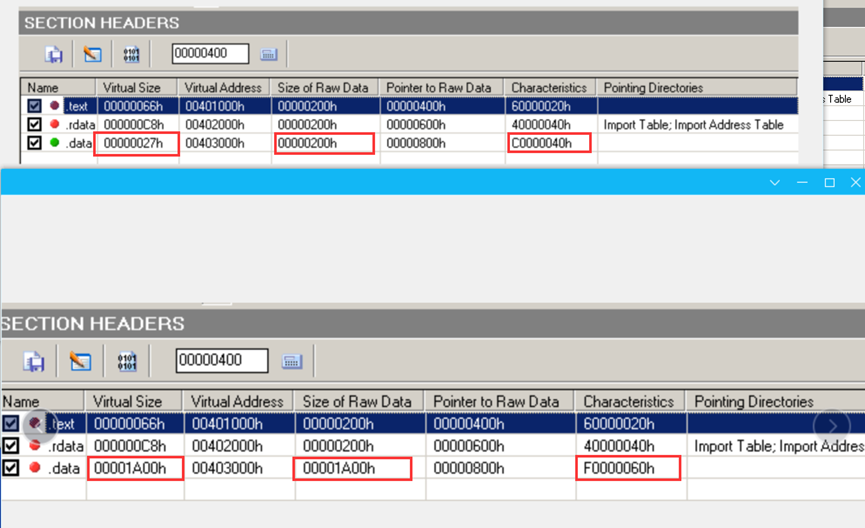This screenshot has height=528, width=865.
Task: Click the save icon in upper Section Headers toolbar
Action: pos(54,54)
